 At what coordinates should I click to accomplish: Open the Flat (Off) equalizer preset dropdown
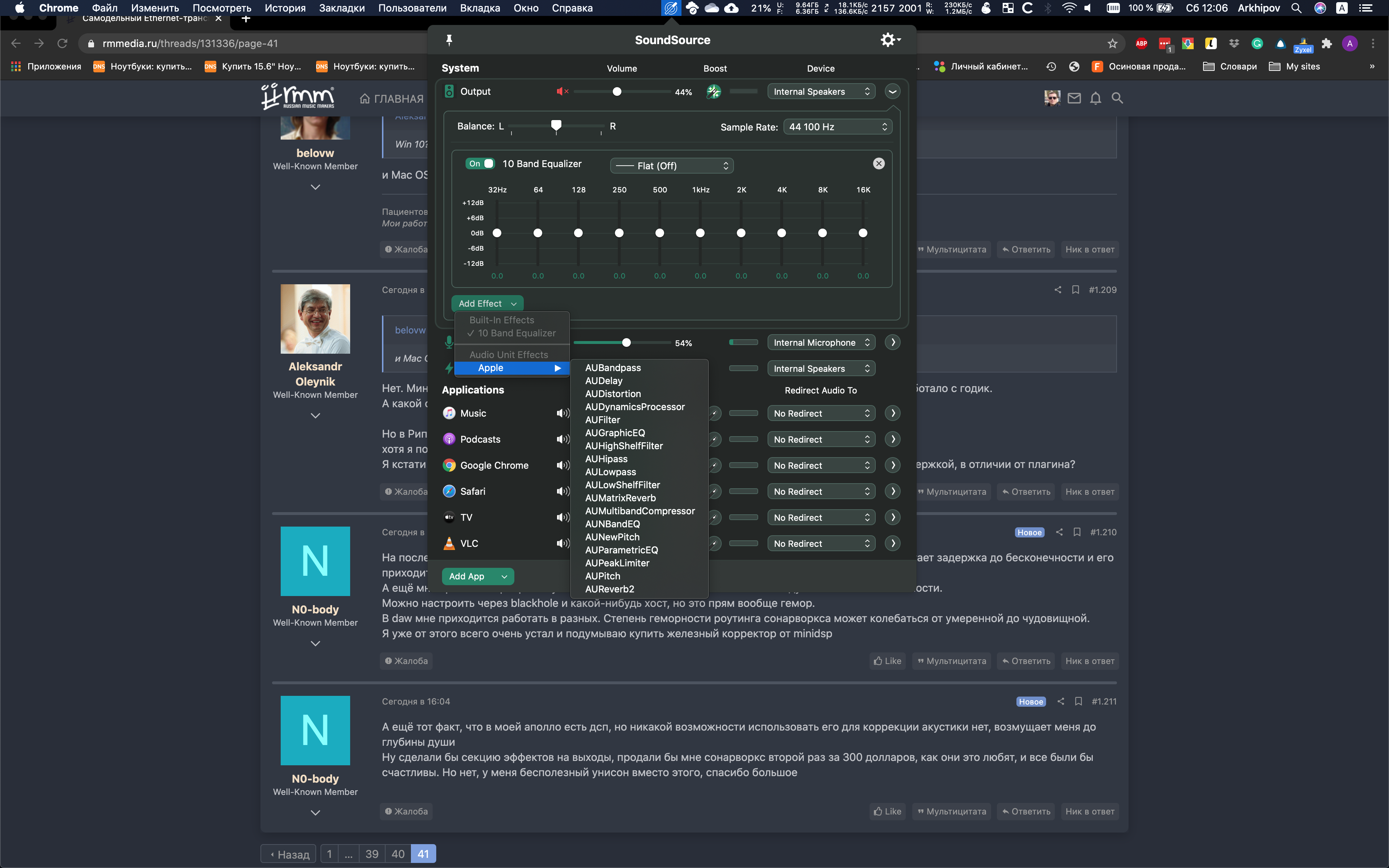click(x=672, y=166)
